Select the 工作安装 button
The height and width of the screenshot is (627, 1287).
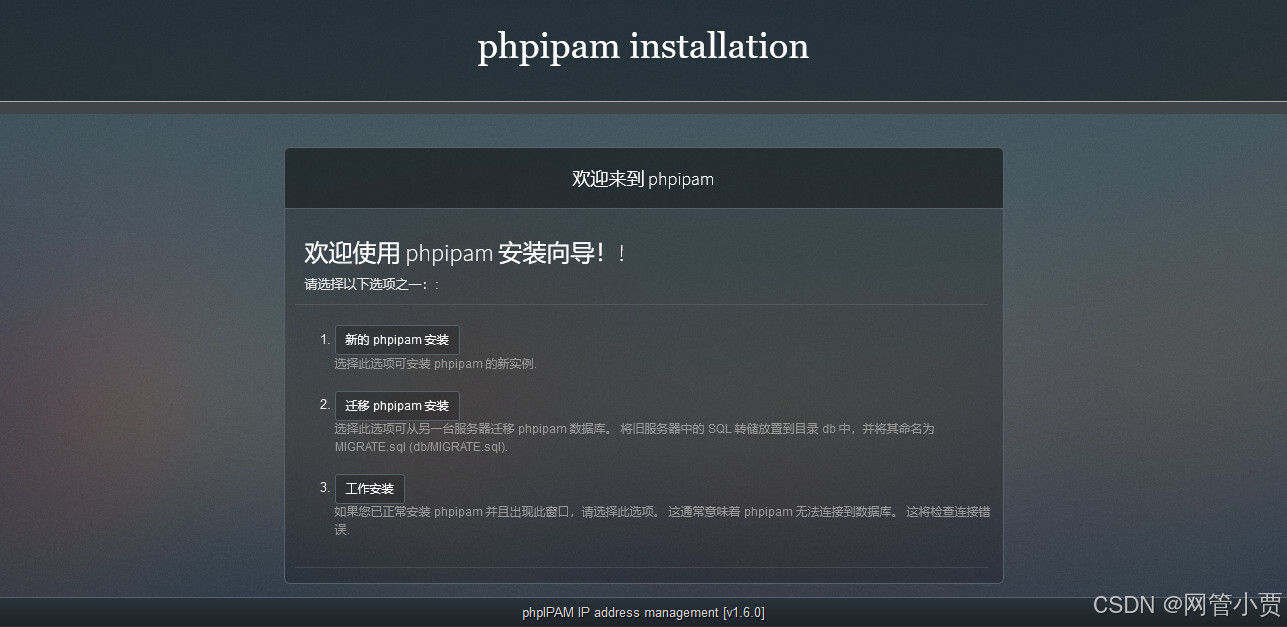pos(369,489)
